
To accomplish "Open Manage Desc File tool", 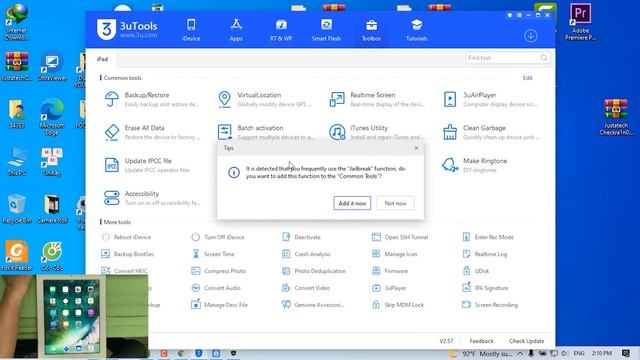I will pos(220,305).
